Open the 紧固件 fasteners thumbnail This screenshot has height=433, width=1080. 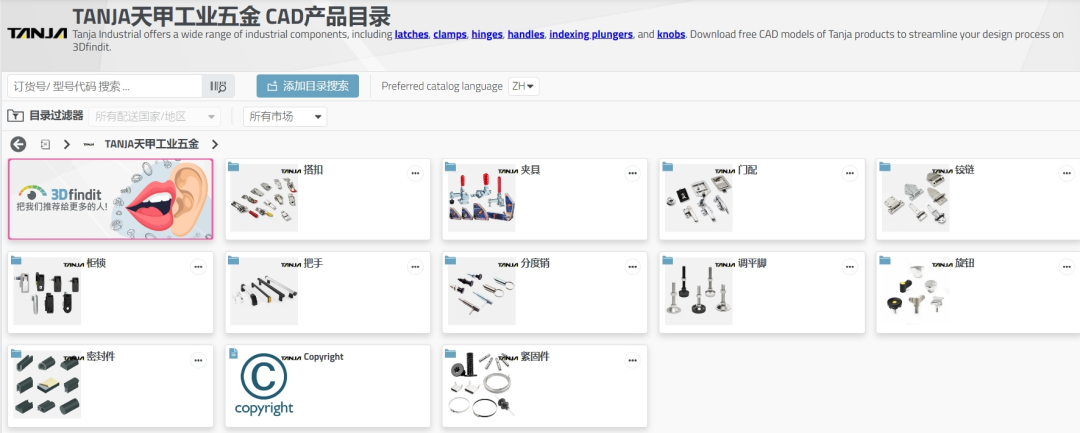click(x=481, y=384)
